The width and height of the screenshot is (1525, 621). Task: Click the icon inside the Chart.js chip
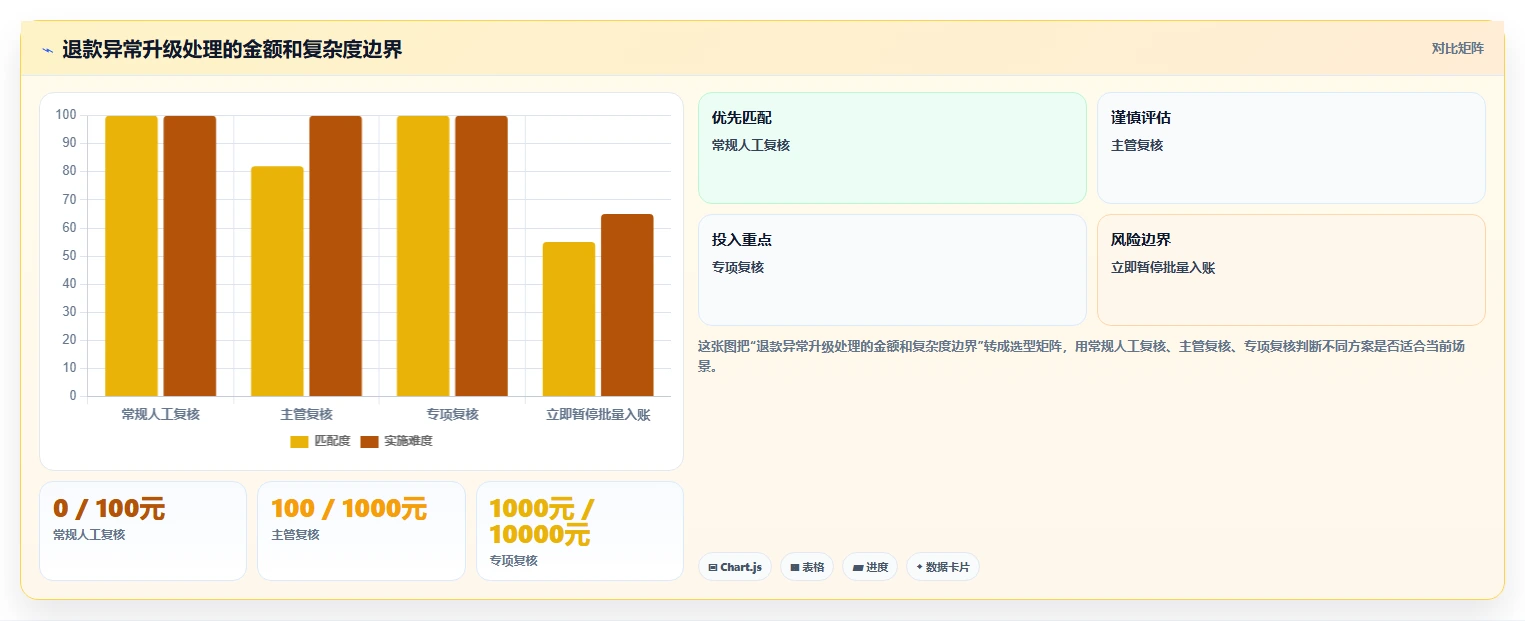pos(712,567)
